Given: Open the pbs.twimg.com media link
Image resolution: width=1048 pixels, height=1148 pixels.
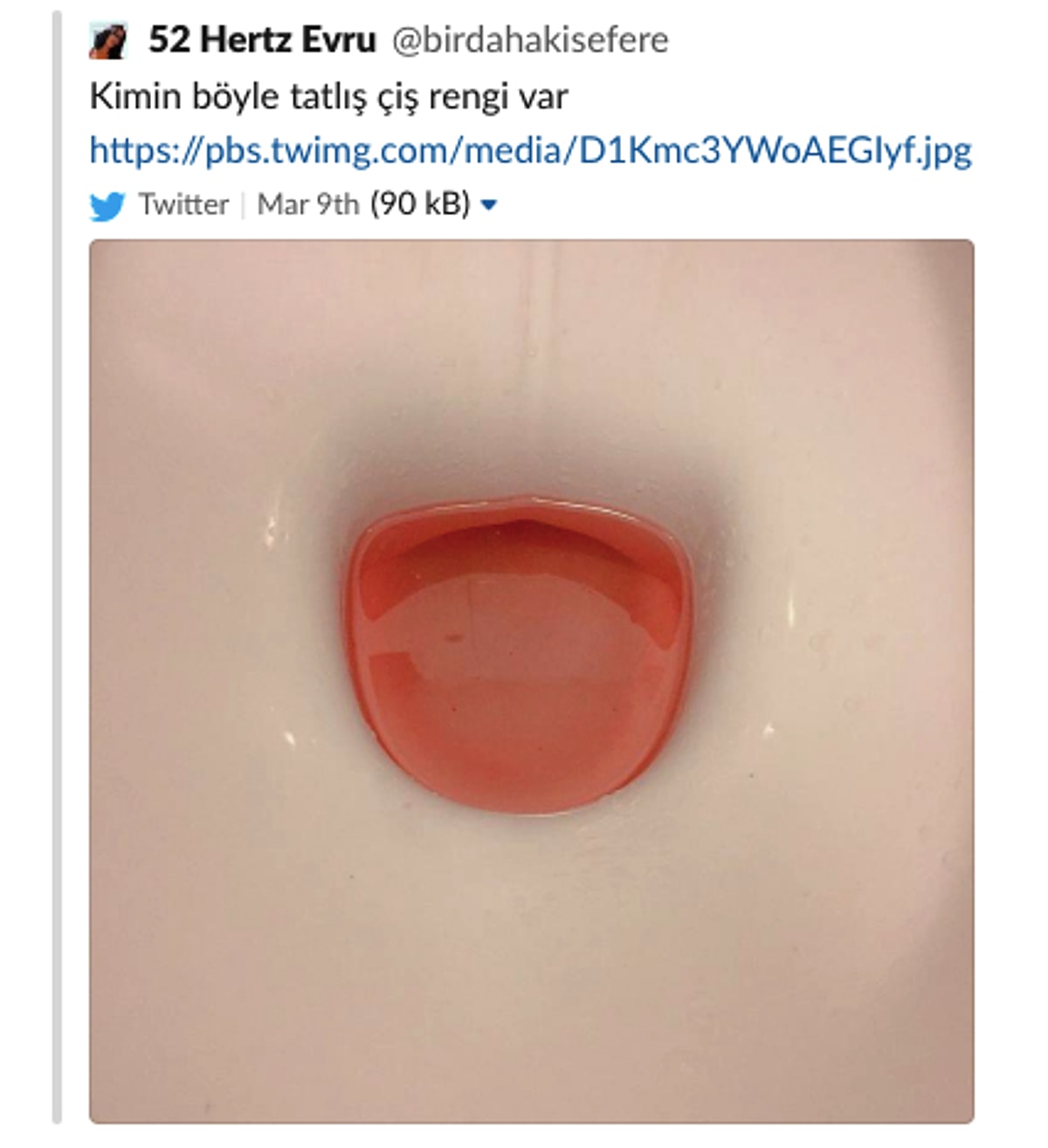Looking at the screenshot, I should 530,150.
